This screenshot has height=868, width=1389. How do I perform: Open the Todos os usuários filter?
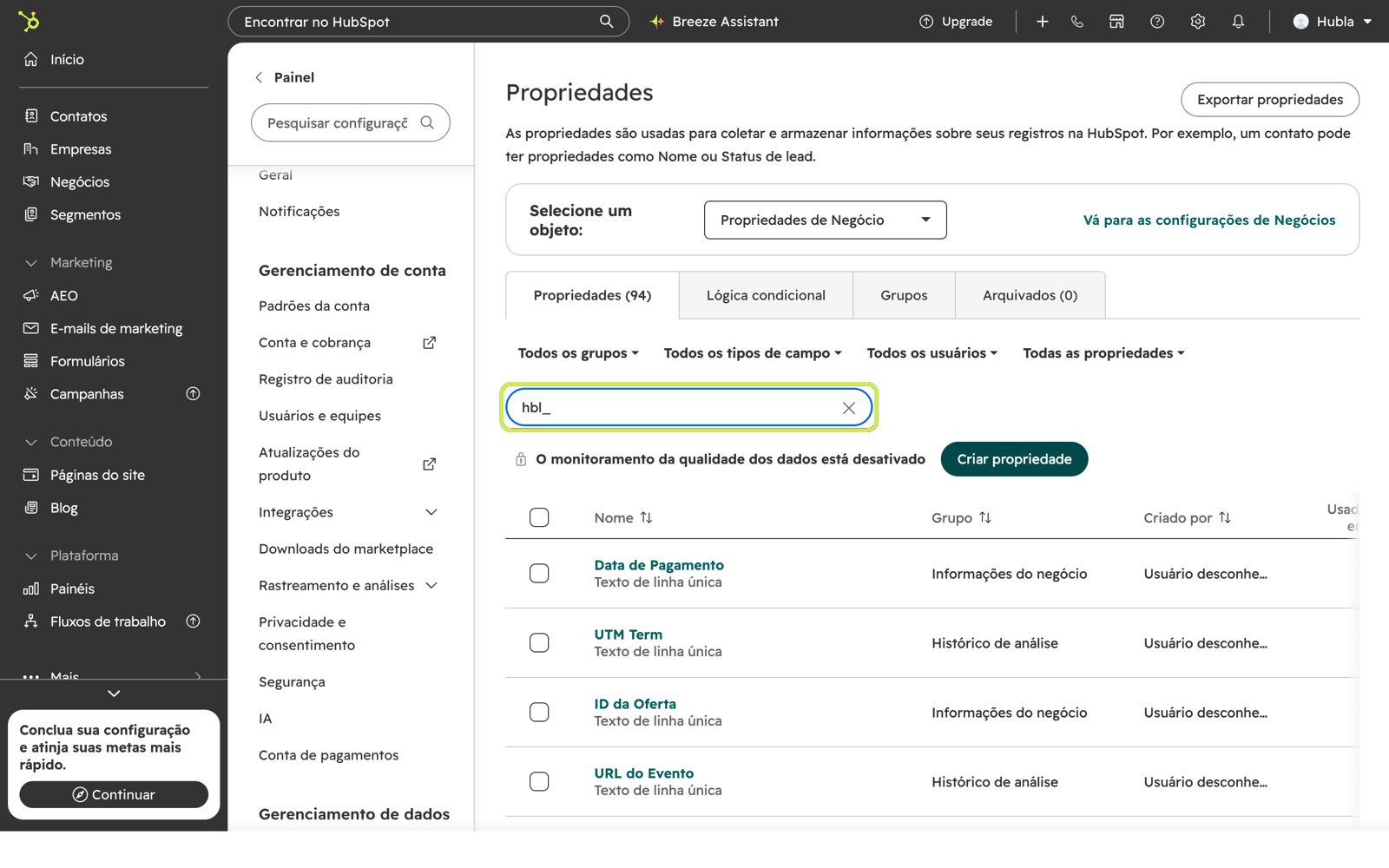pyautogui.click(x=931, y=353)
